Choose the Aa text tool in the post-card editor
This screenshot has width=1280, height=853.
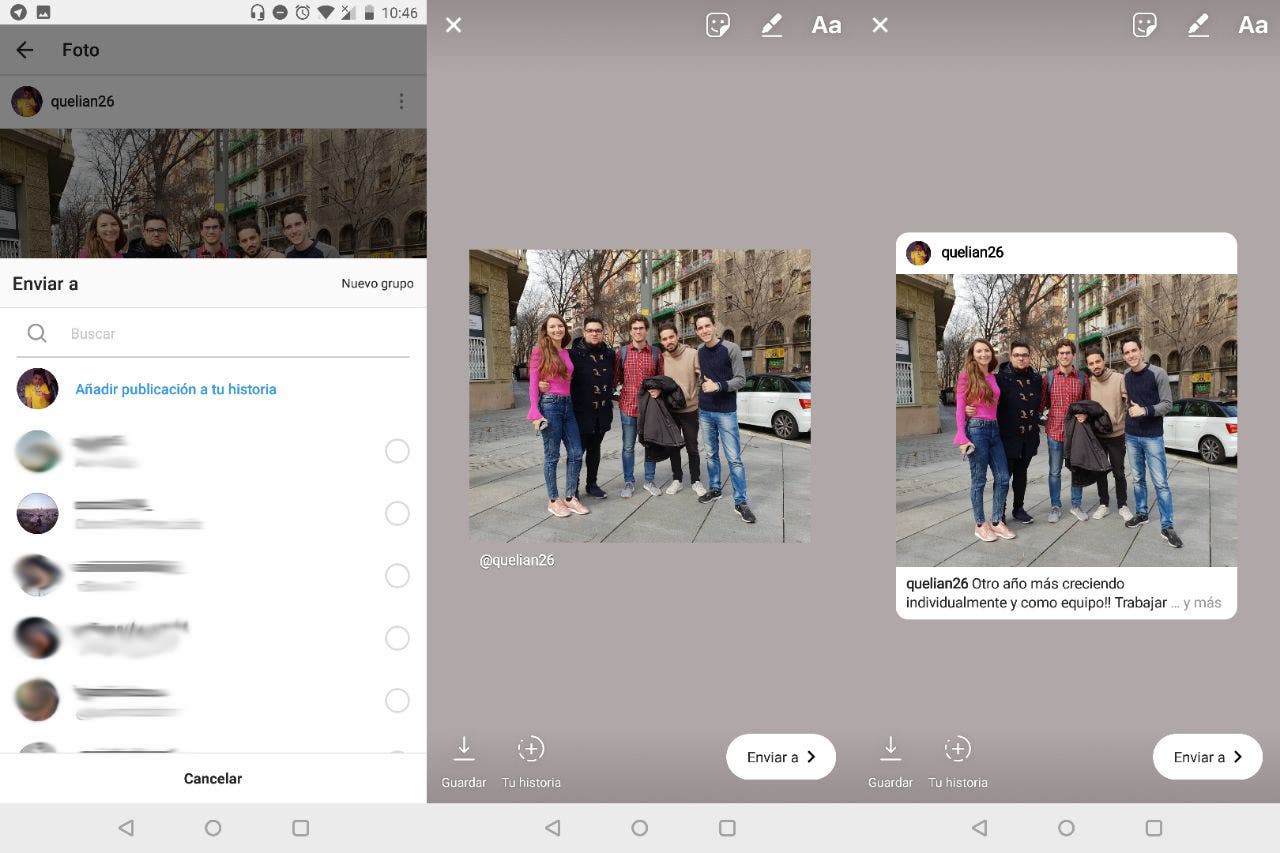pos(1252,25)
